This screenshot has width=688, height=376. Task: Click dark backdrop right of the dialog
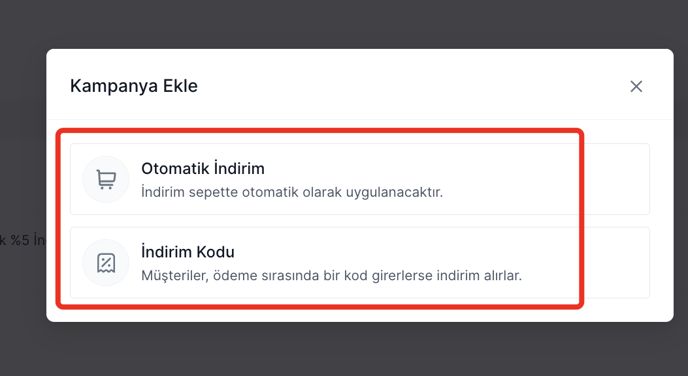pos(681,184)
